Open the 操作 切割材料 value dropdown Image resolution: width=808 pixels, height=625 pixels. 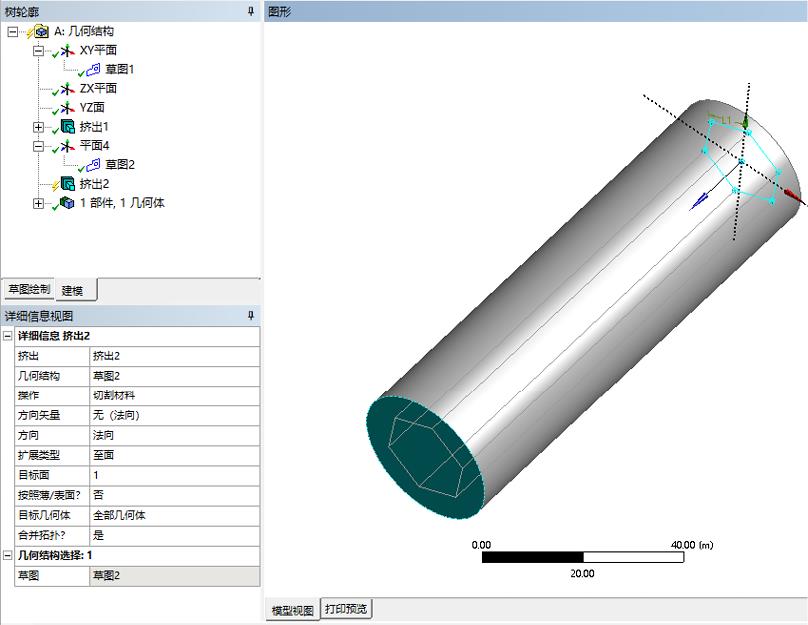173,395
